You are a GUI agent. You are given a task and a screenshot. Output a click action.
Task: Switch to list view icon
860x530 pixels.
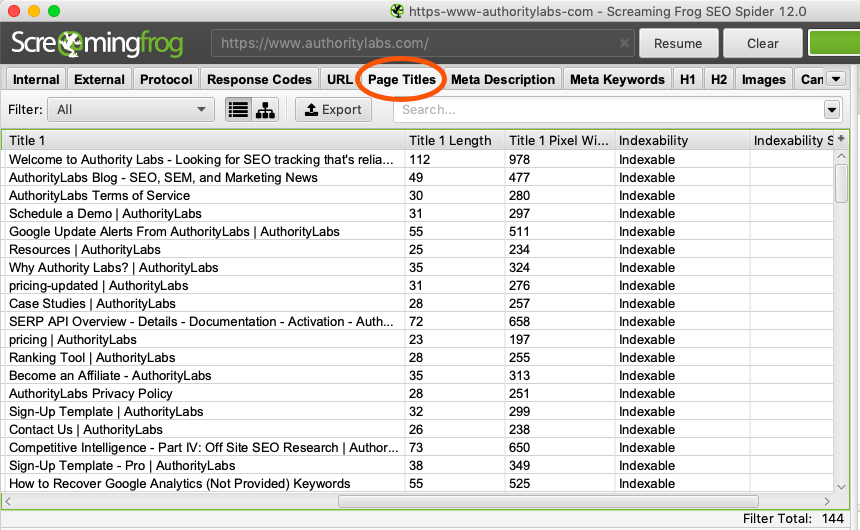(239, 110)
